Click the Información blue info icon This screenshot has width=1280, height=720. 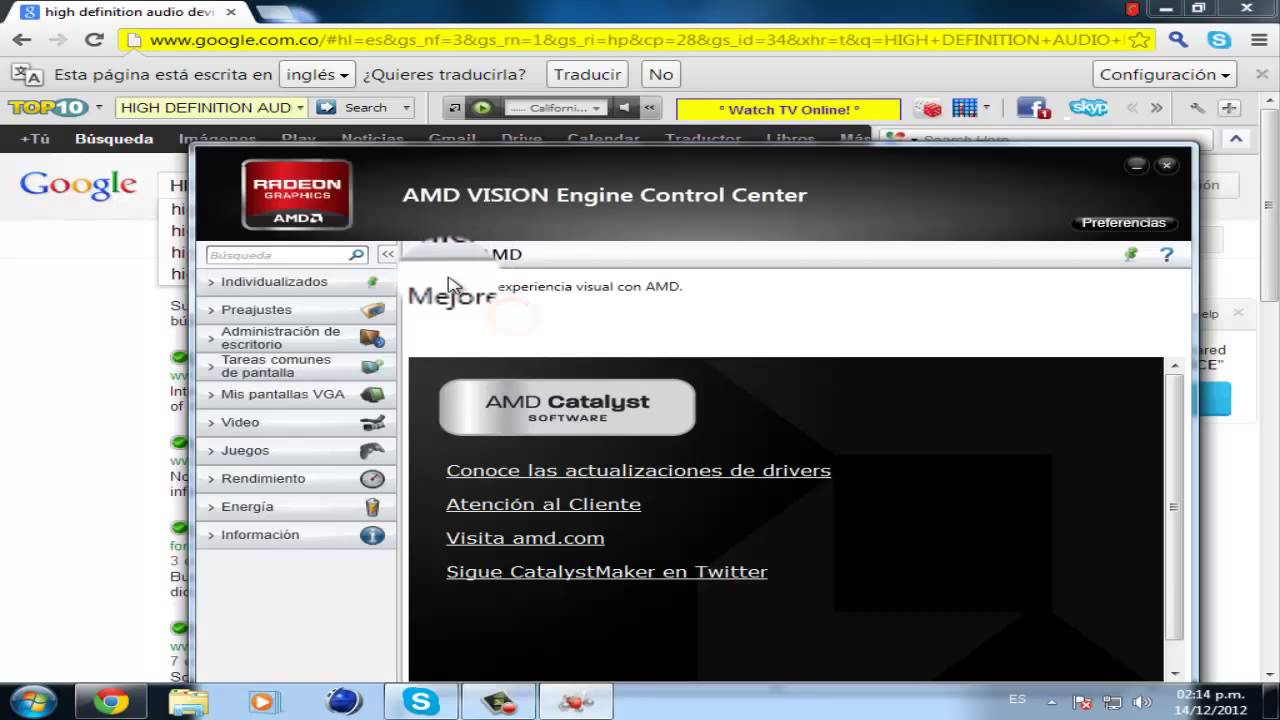pyautogui.click(x=372, y=535)
